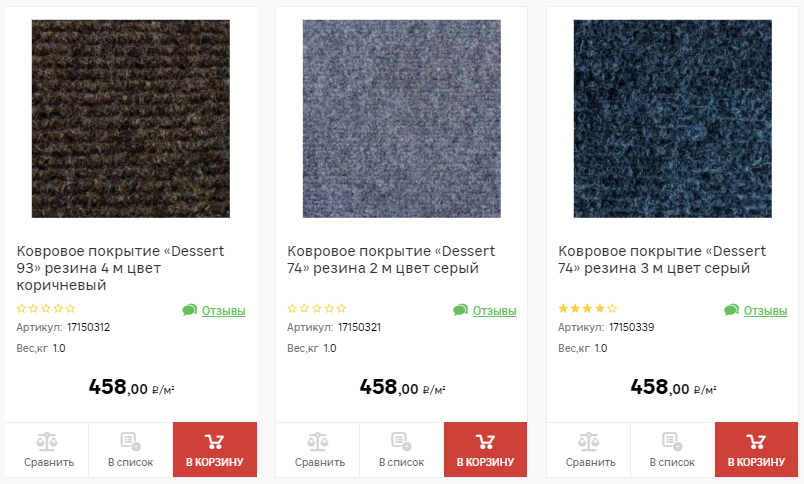Image resolution: width=804 pixels, height=484 pixels.
Task: Click star rating of Dessert 74 3 m carpet
Action: click(588, 308)
